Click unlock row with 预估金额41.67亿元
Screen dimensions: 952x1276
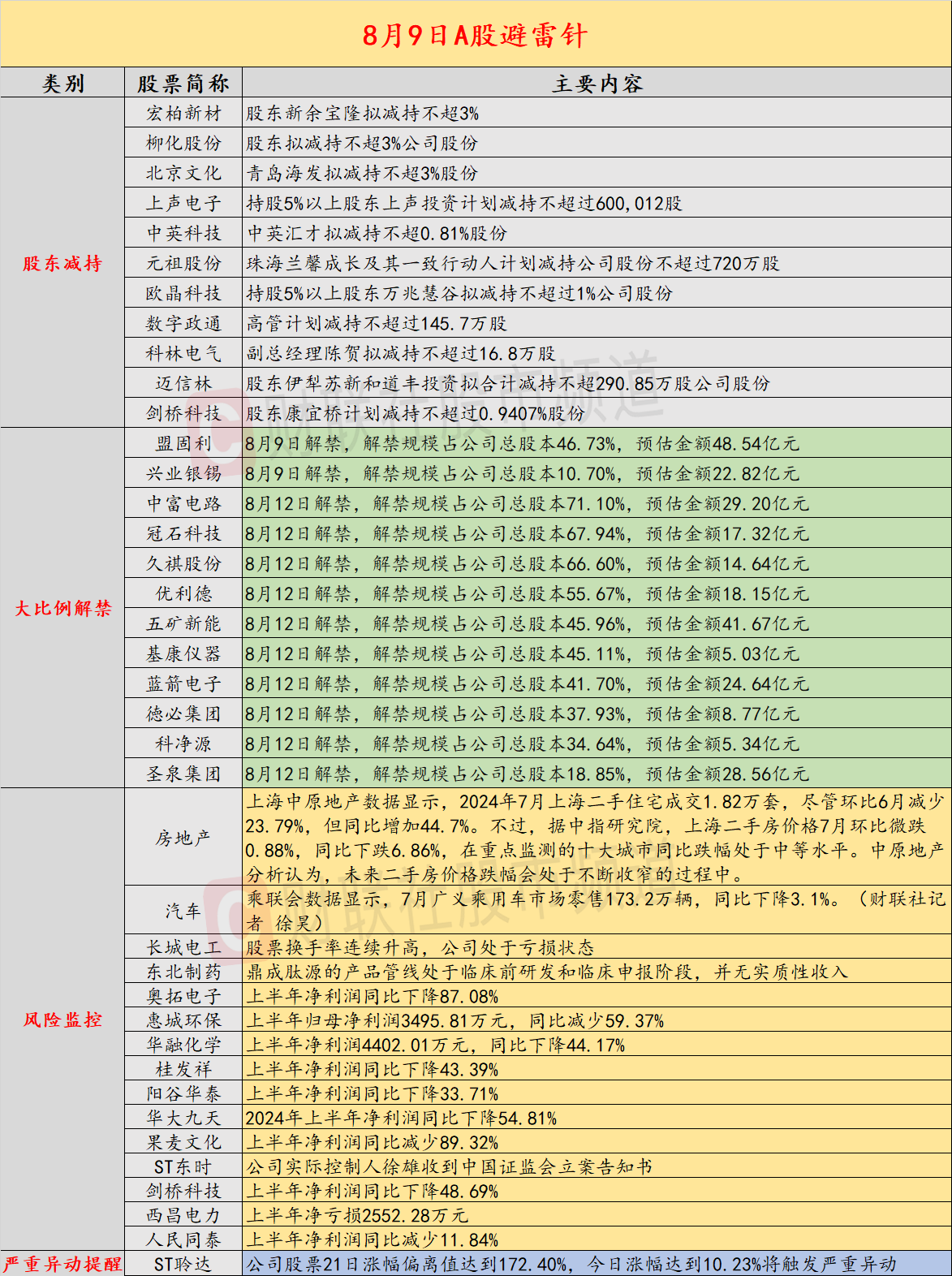[x=597, y=624]
